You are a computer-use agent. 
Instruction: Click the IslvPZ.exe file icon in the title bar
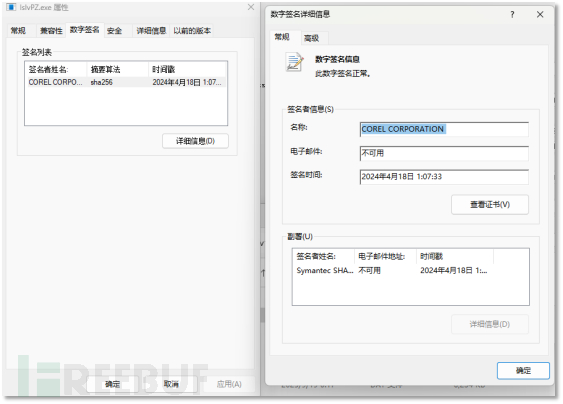[11, 7]
